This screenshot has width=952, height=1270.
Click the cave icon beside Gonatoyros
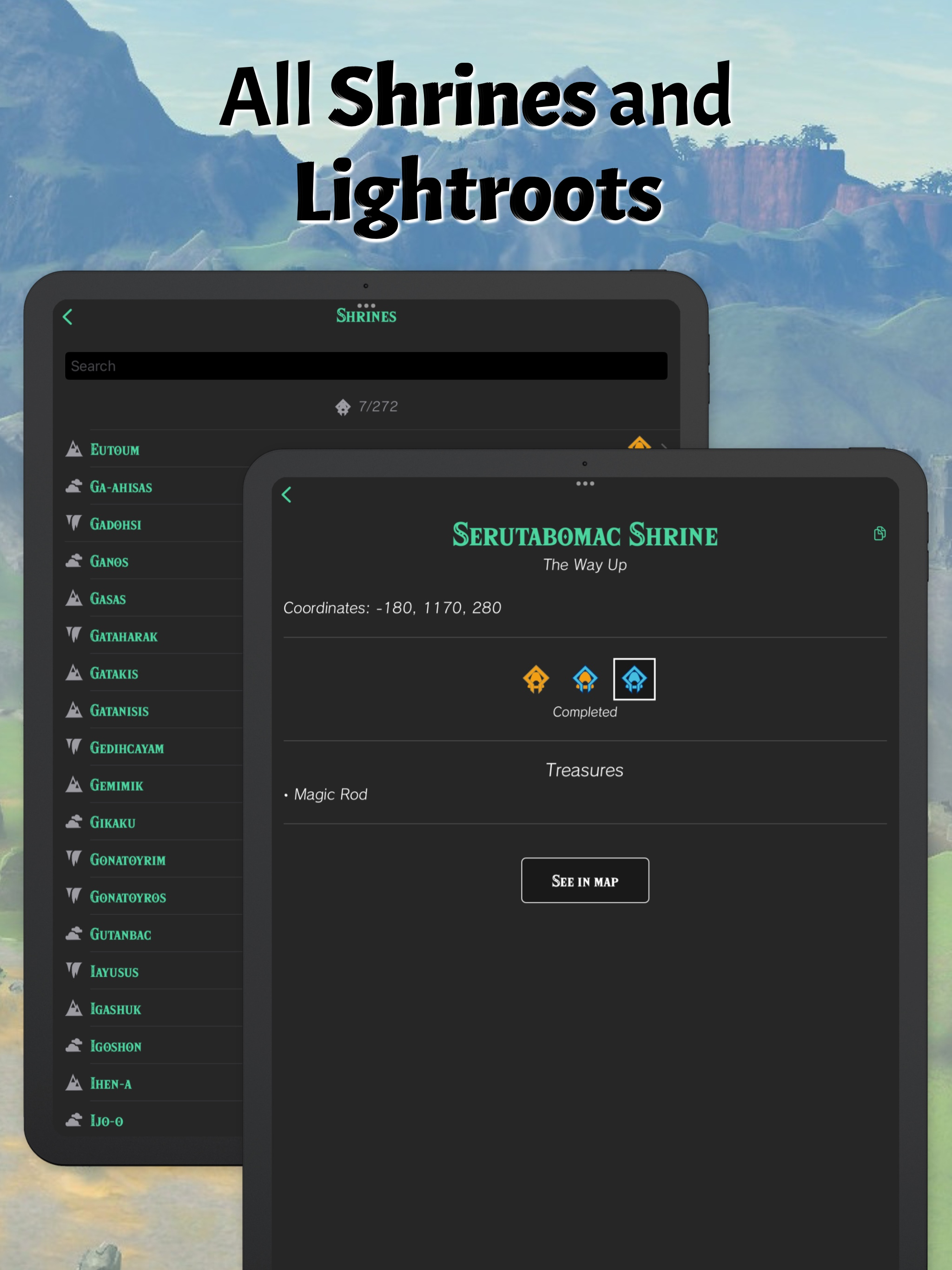click(73, 896)
